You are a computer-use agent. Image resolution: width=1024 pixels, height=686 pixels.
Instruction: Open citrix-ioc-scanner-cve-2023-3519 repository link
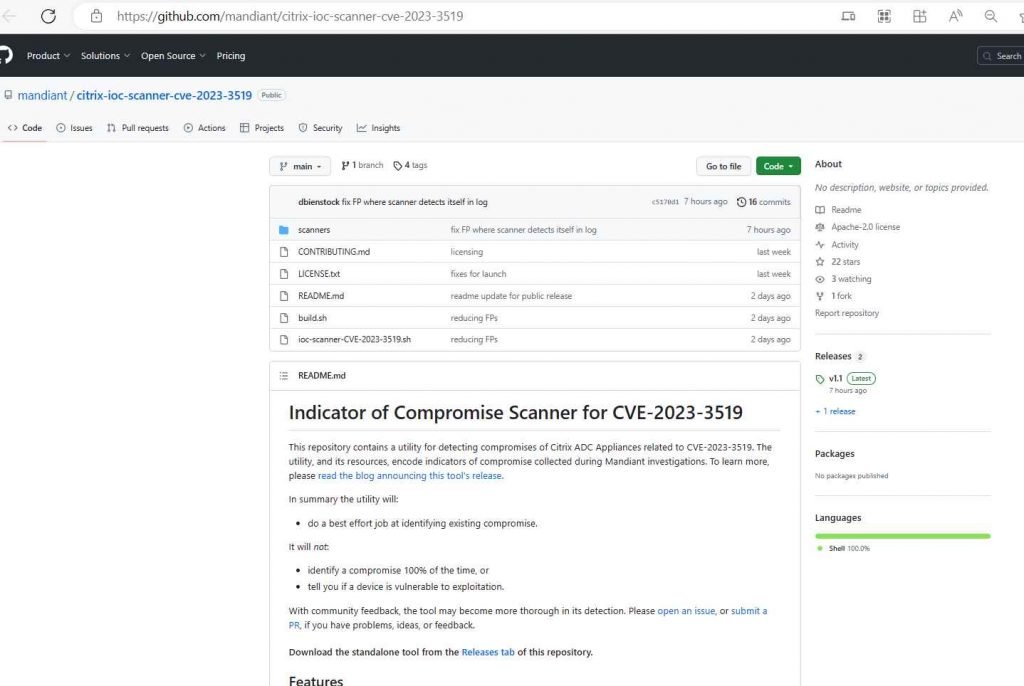point(164,95)
